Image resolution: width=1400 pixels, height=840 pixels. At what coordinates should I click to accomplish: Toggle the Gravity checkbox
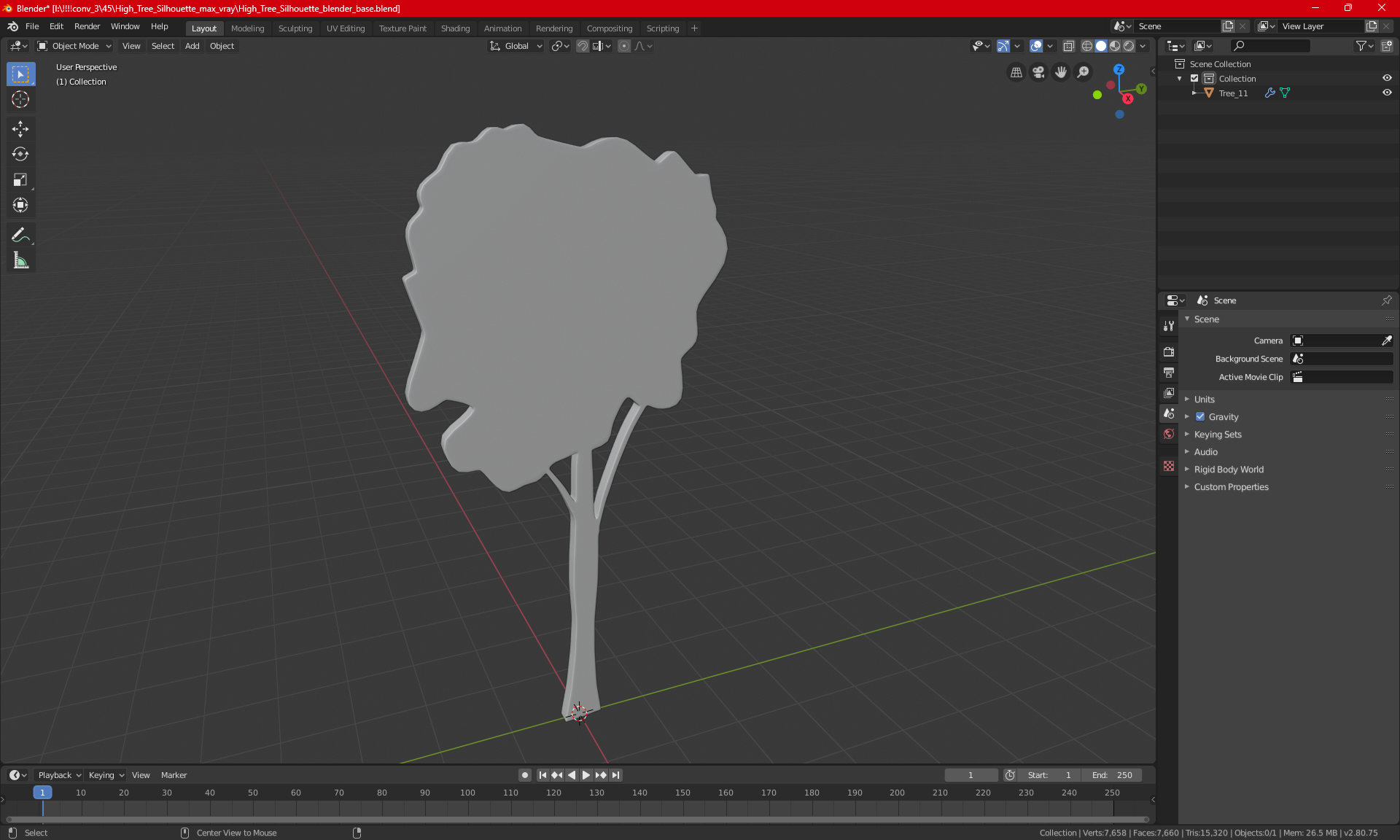[1200, 417]
